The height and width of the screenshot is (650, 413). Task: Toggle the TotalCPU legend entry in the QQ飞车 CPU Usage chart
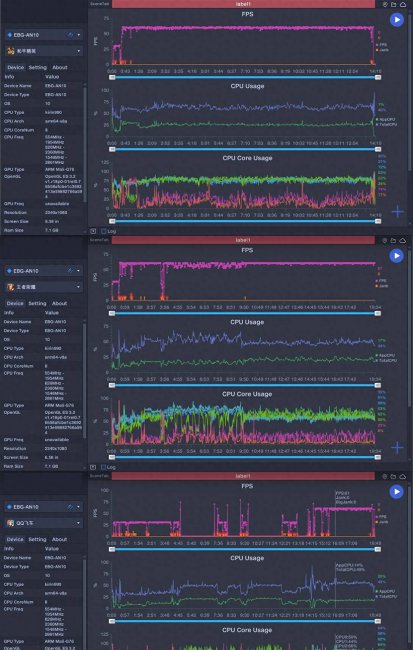(x=386, y=596)
